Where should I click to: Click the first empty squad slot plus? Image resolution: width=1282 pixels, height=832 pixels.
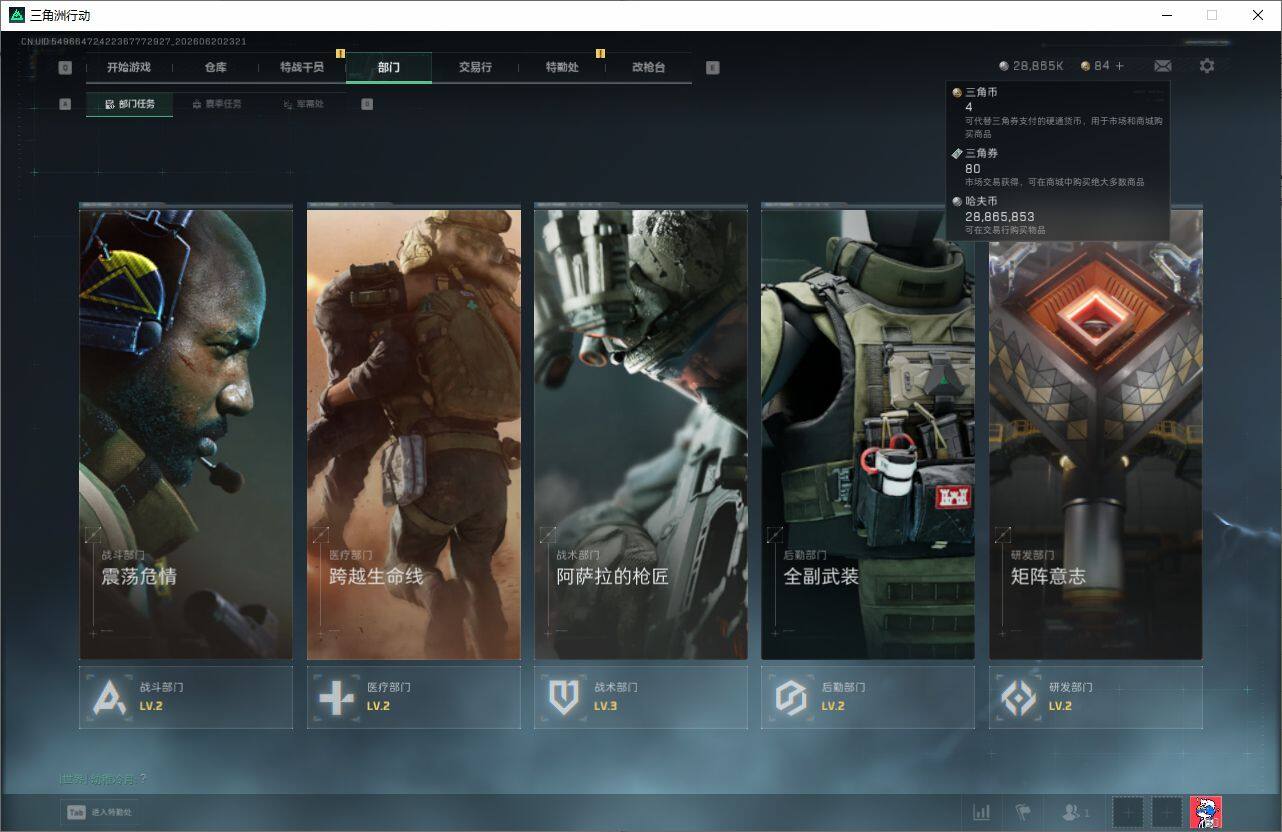[1128, 812]
